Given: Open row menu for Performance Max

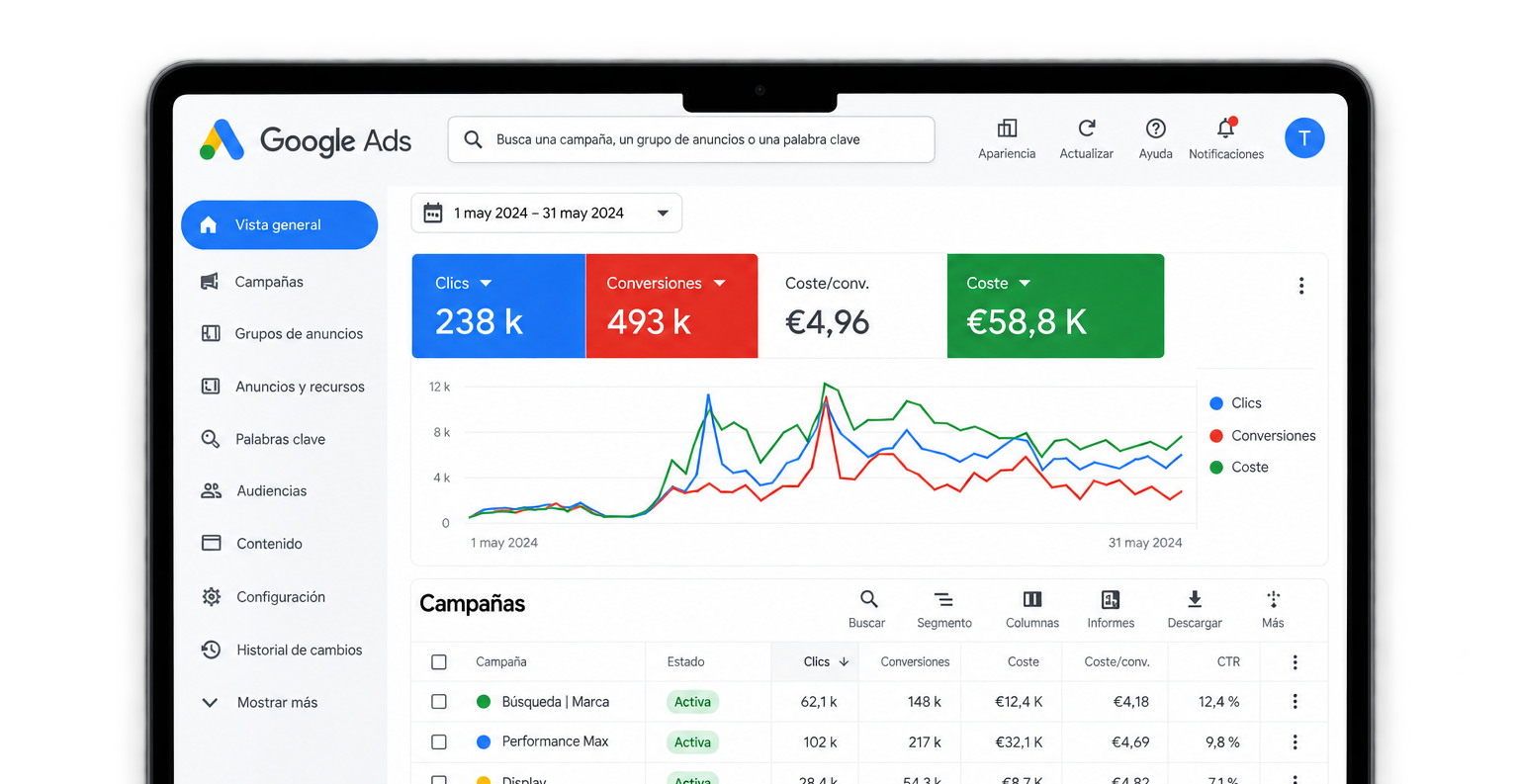Looking at the screenshot, I should [1295, 742].
